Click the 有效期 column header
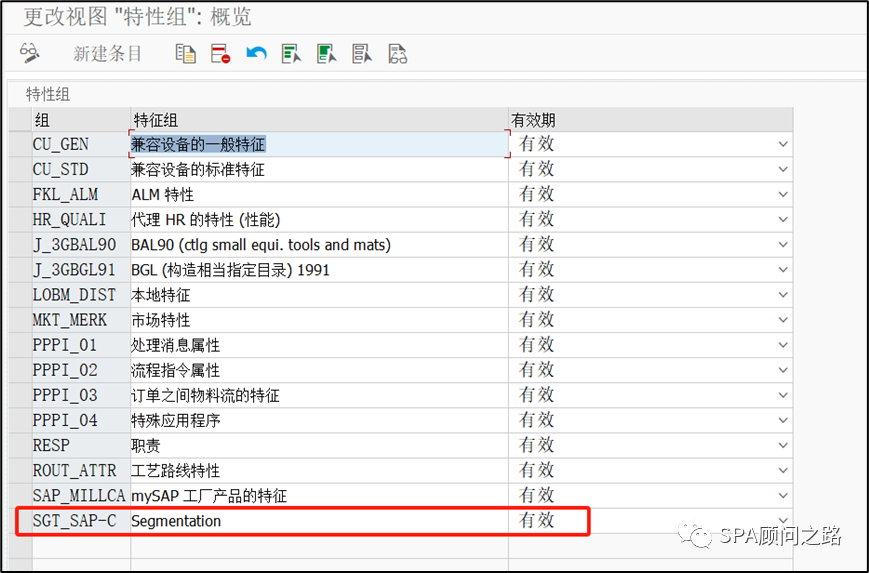 pos(650,120)
